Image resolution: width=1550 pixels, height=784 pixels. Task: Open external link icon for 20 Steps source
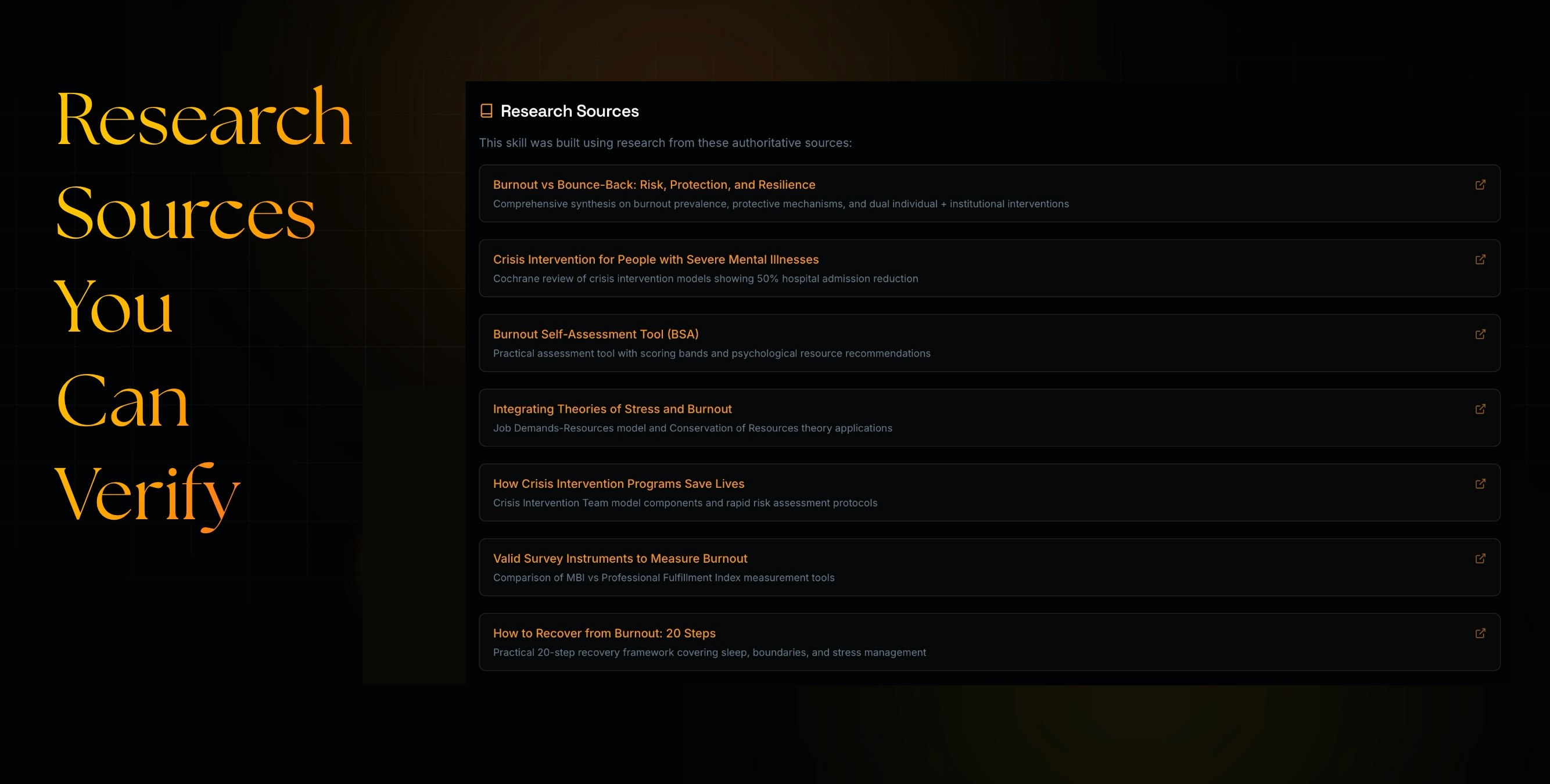(x=1480, y=633)
